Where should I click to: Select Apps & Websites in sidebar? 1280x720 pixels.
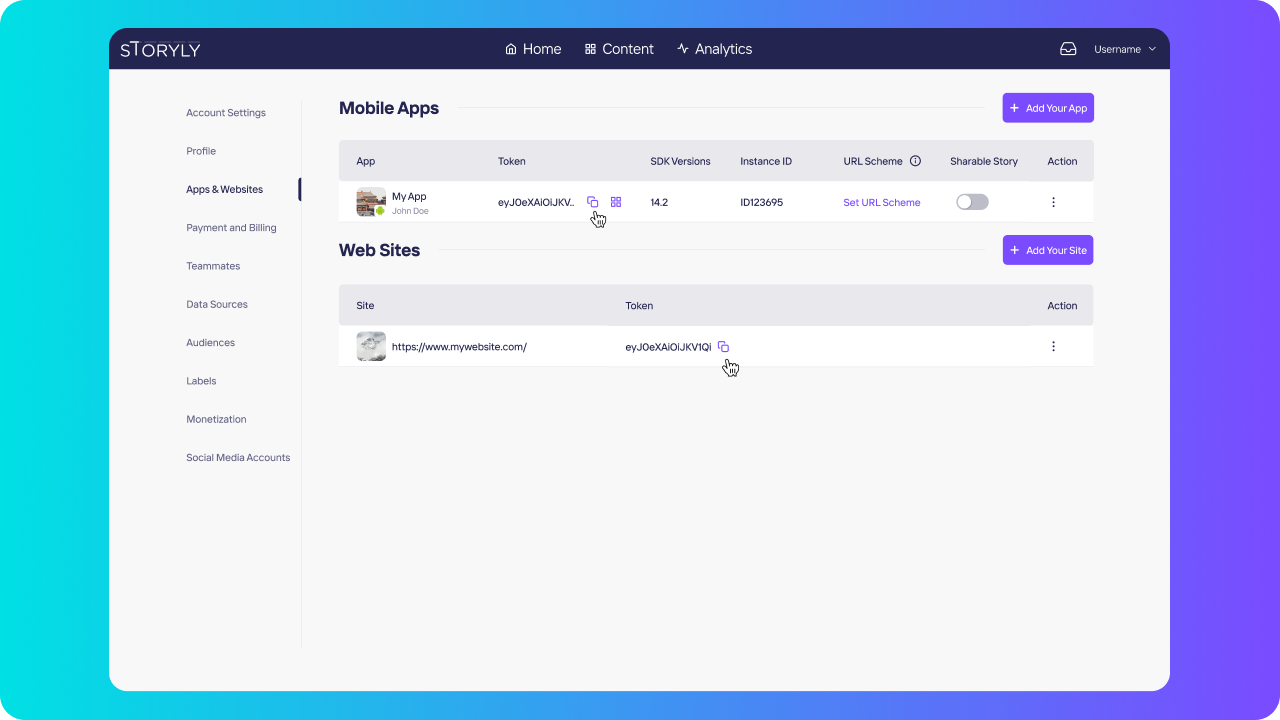(x=225, y=189)
